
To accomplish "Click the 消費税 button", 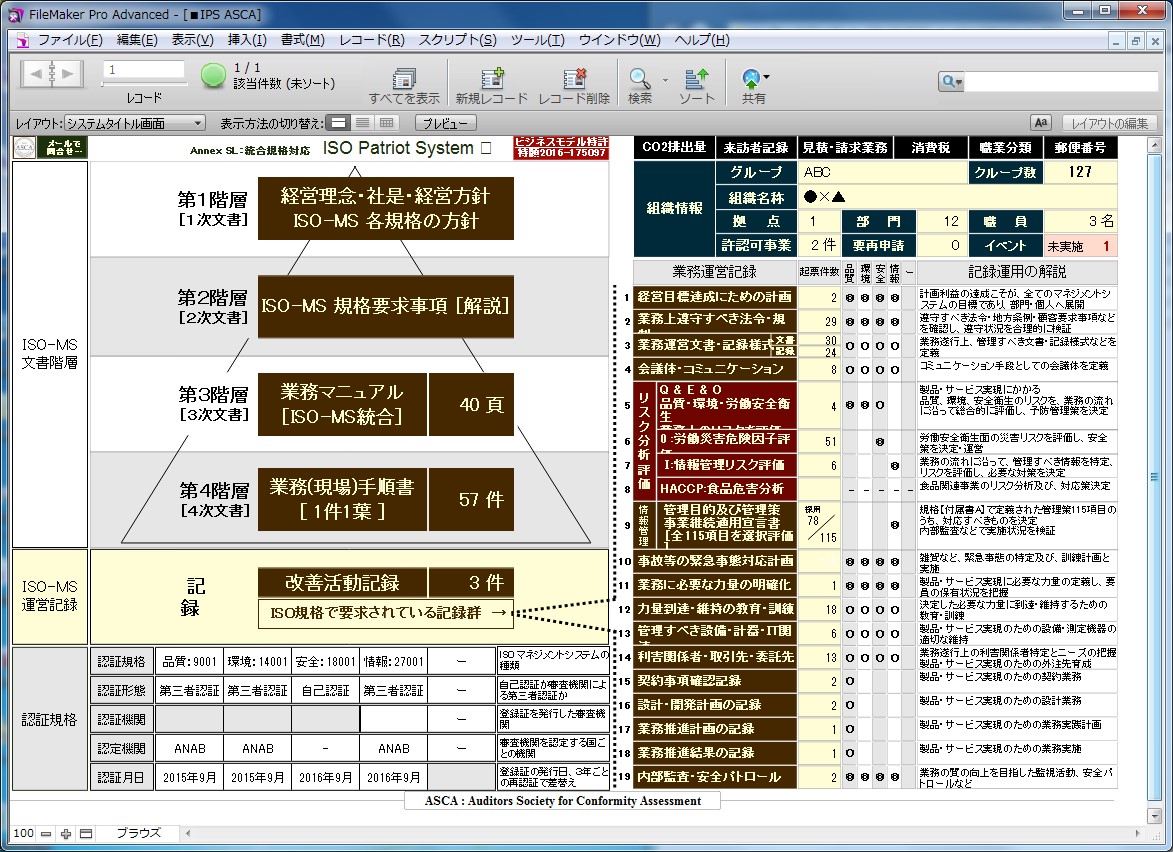I will (930, 147).
